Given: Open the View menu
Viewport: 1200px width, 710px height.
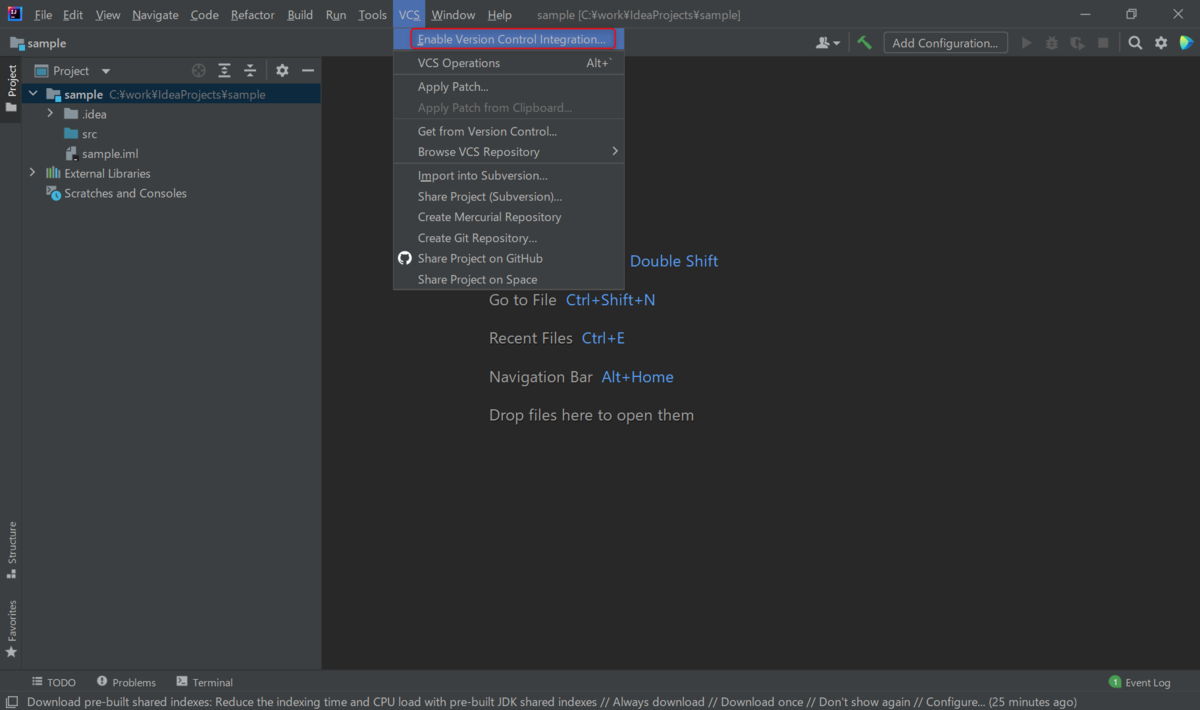Looking at the screenshot, I should [108, 15].
